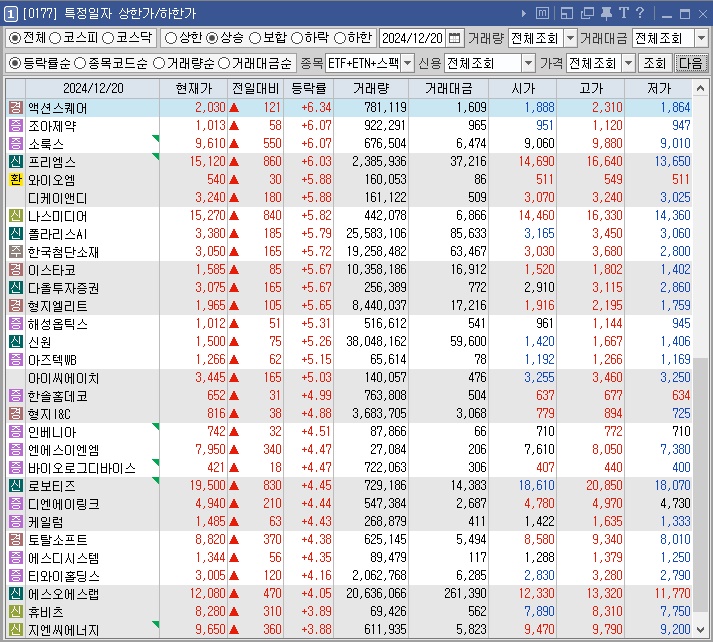Image resolution: width=713 pixels, height=642 pixels.
Task: Click the small play arrow in title bar
Action: (523, 14)
